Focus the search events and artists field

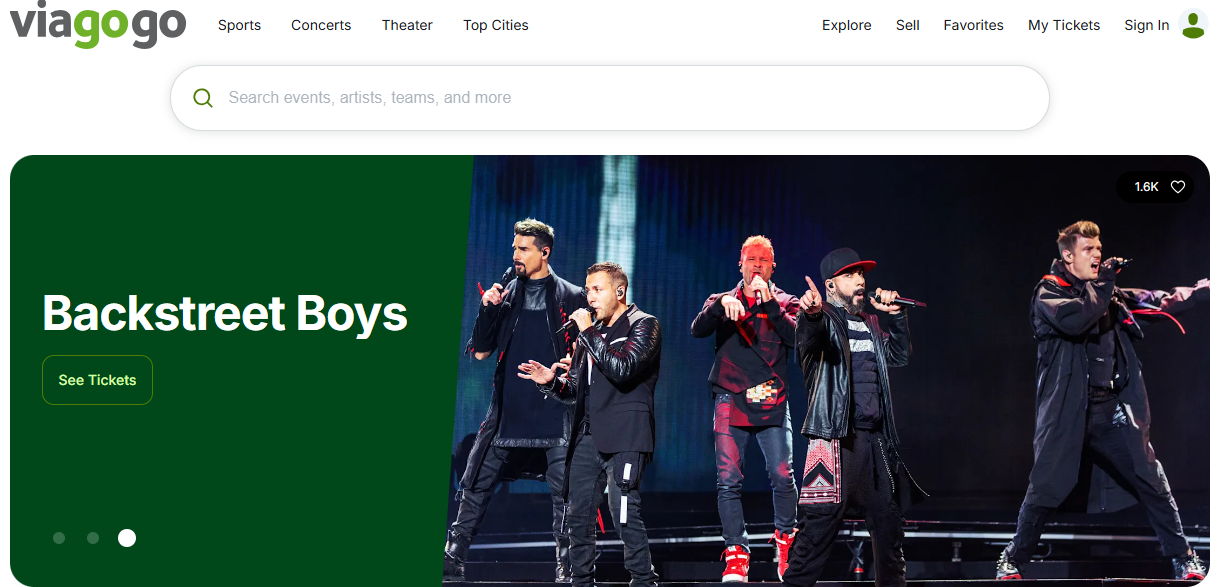pos(610,98)
